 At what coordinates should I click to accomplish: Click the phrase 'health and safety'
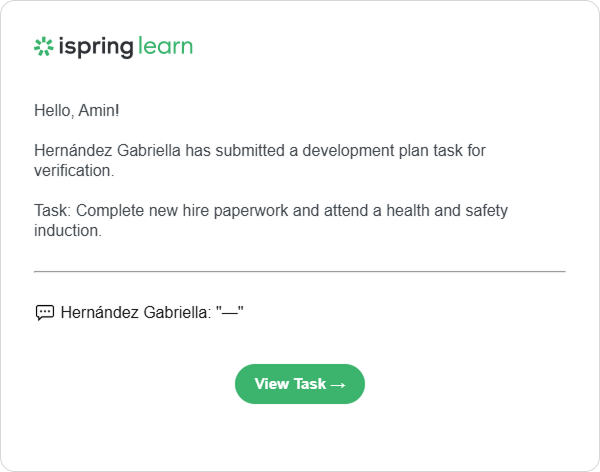(447, 211)
